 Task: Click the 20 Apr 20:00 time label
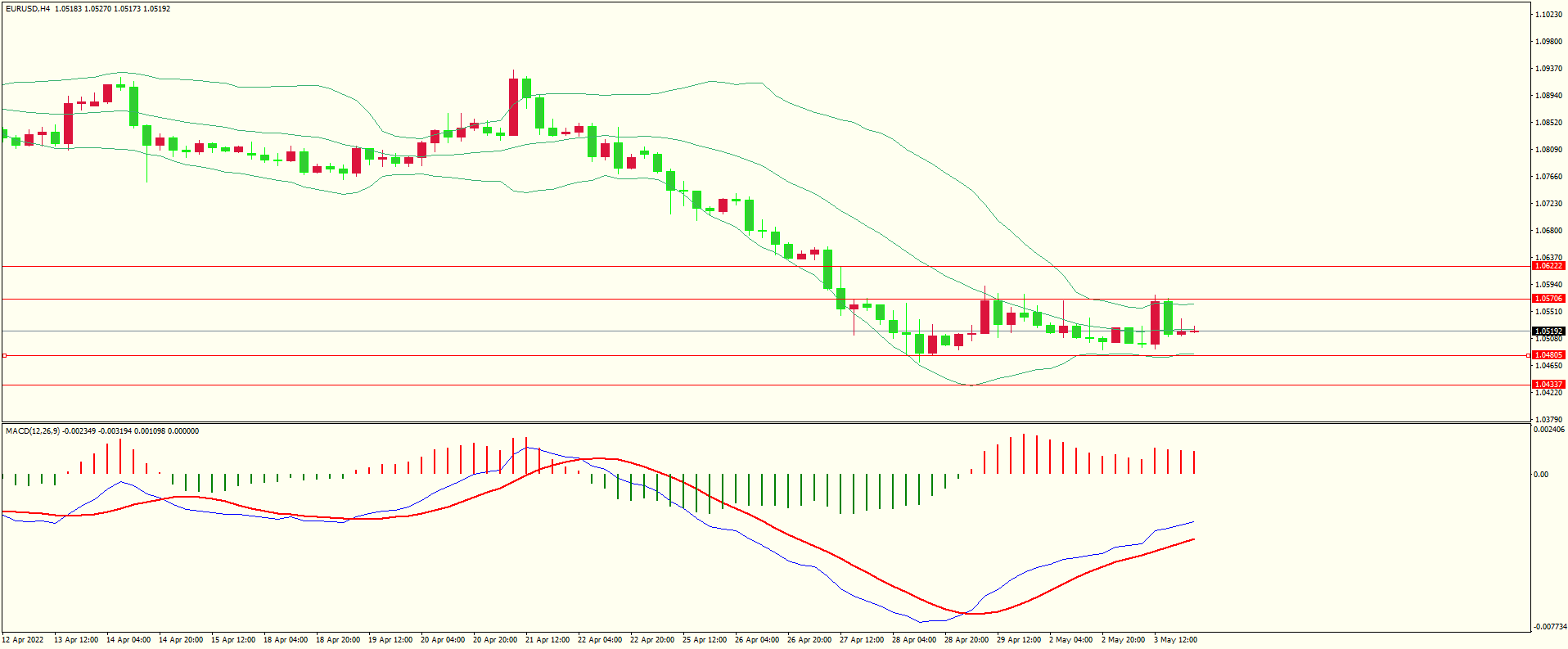(x=495, y=640)
